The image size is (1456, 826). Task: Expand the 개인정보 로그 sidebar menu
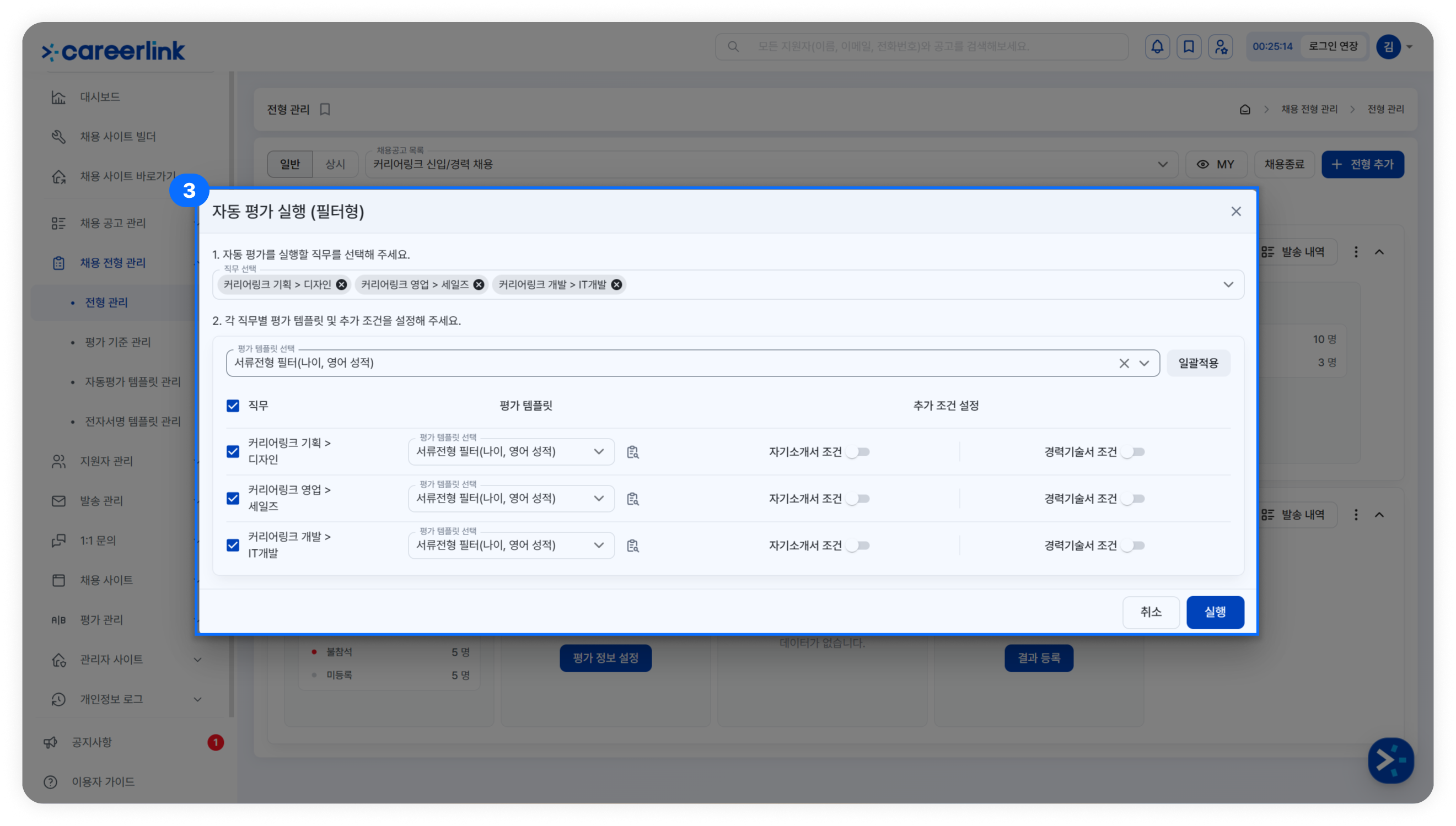click(x=197, y=699)
